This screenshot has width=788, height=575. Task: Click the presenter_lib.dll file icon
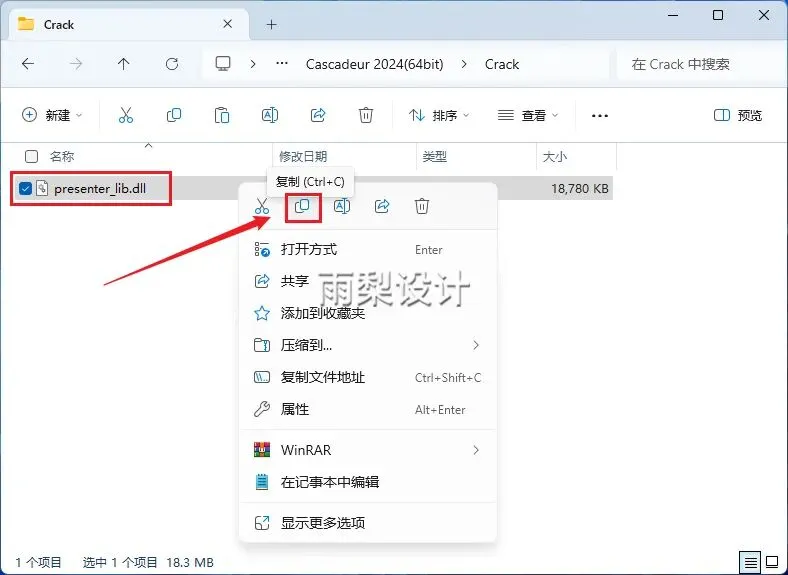tap(42, 188)
